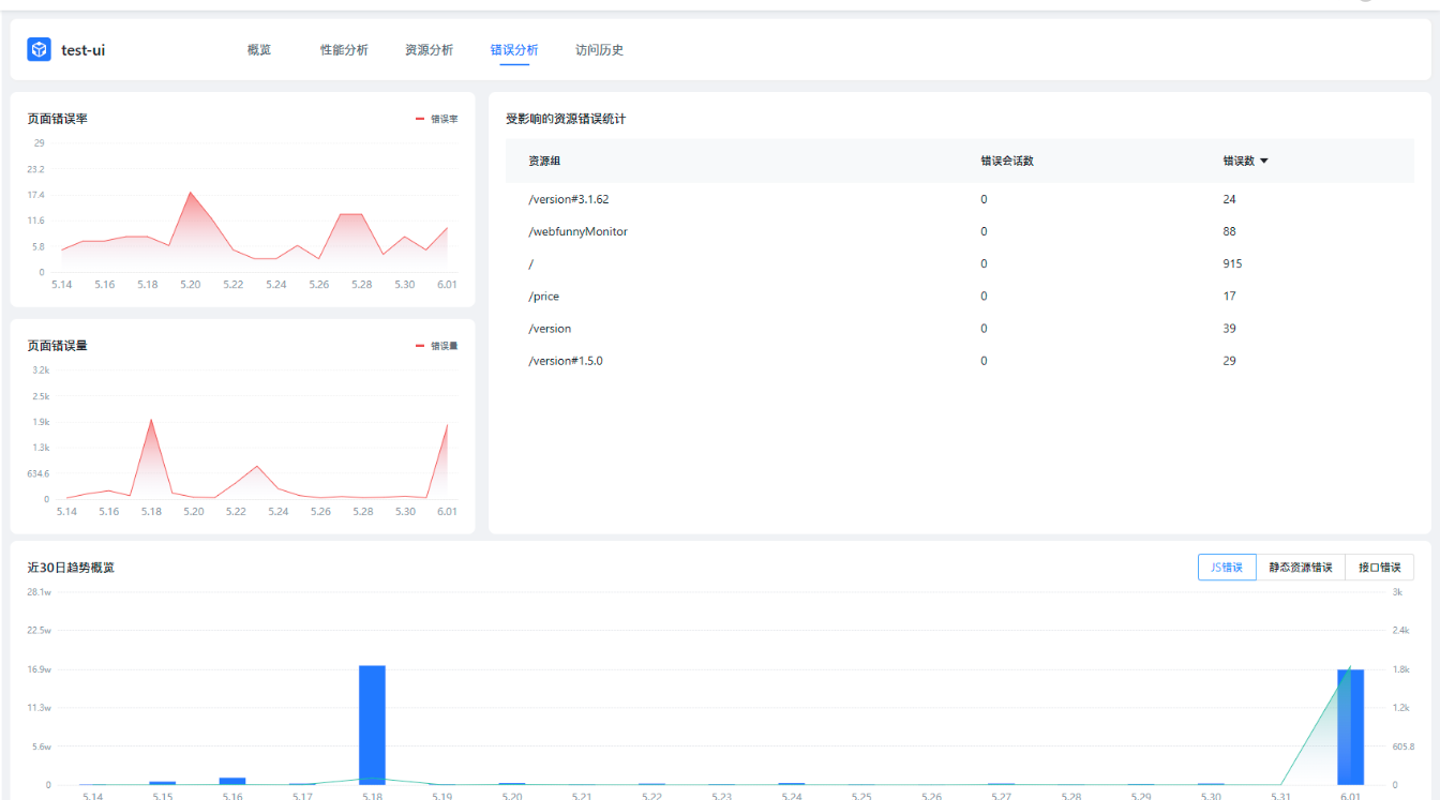Click error count 24
Viewport: 1440px width, 800px height.
click(1229, 199)
